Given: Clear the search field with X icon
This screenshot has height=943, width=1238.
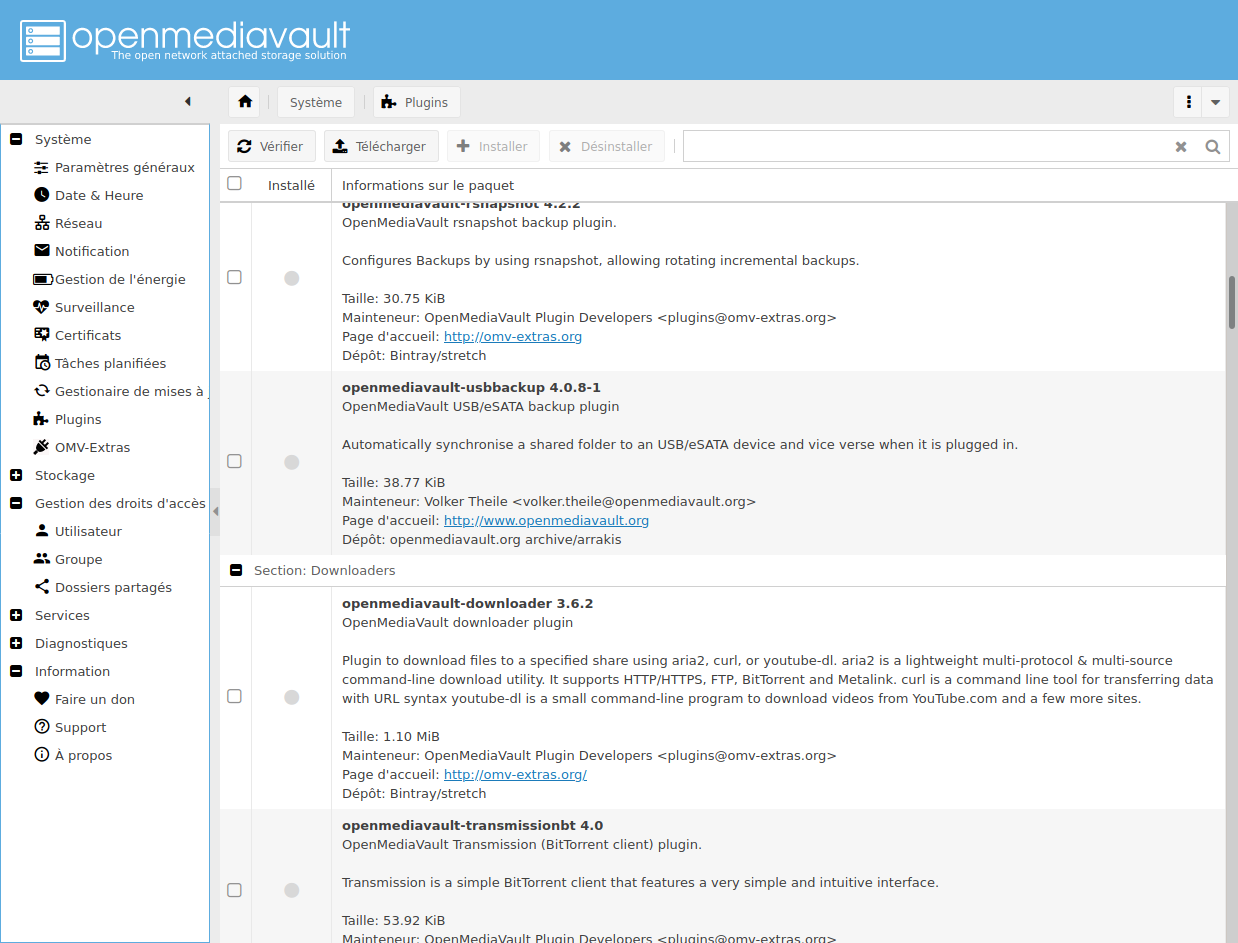Looking at the screenshot, I should coord(1181,147).
